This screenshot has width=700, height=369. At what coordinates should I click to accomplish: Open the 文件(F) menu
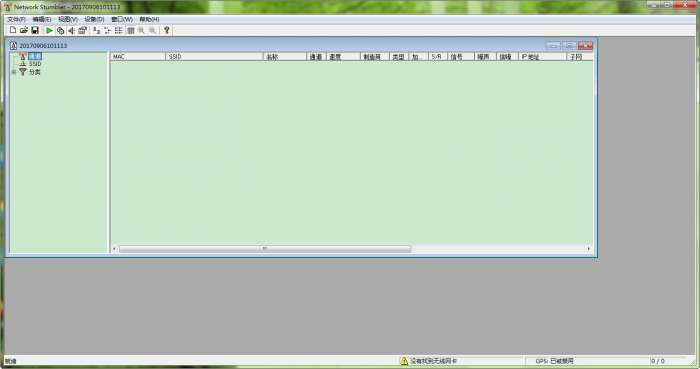click(17, 19)
